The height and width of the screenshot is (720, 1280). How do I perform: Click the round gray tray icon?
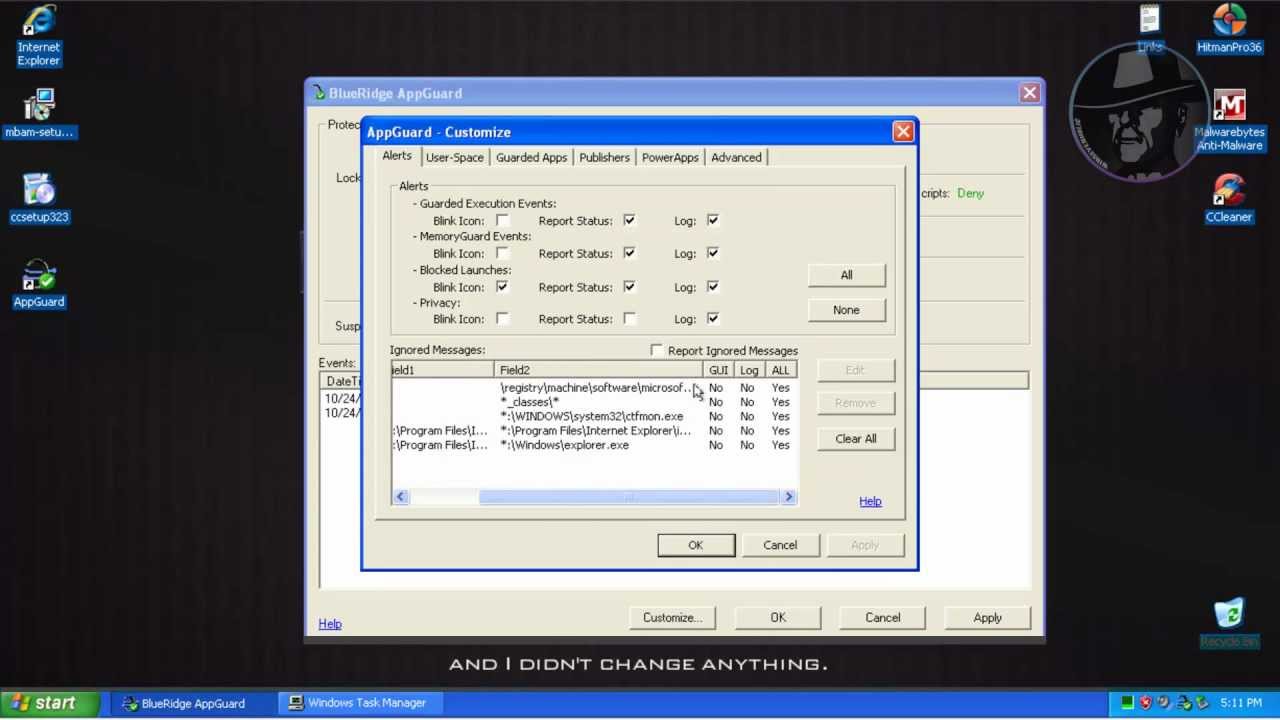1165,703
